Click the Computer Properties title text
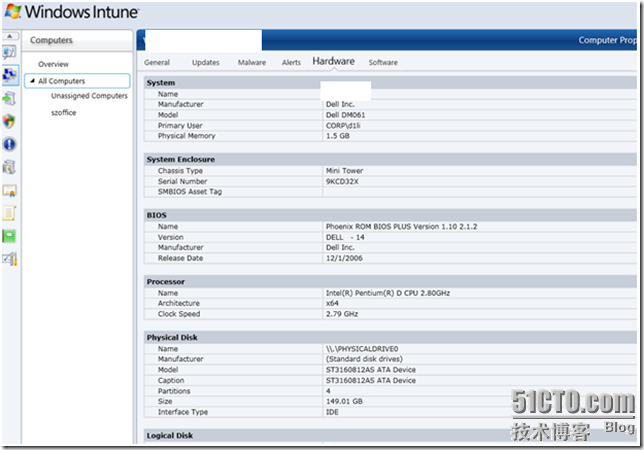The image size is (644, 450). coord(607,40)
